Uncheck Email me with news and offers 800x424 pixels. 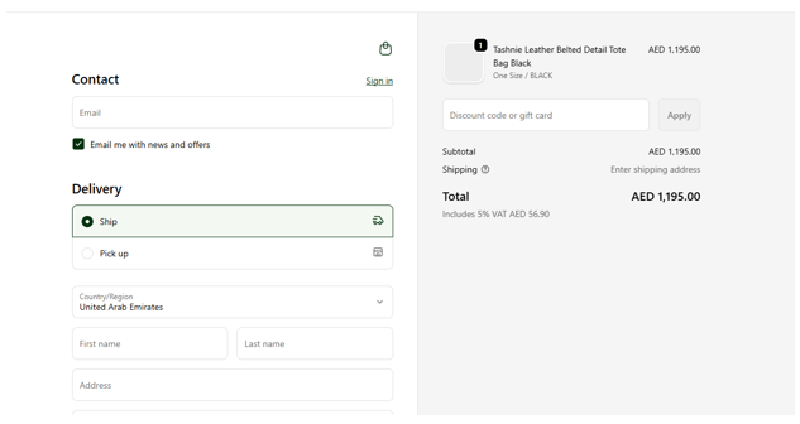(79, 144)
